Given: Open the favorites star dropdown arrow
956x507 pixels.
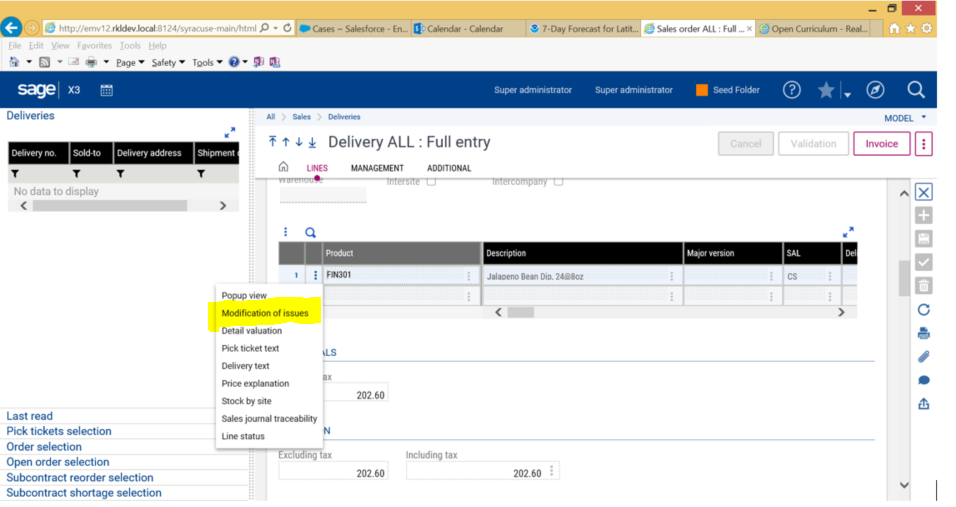Looking at the screenshot, I should pos(846,94).
